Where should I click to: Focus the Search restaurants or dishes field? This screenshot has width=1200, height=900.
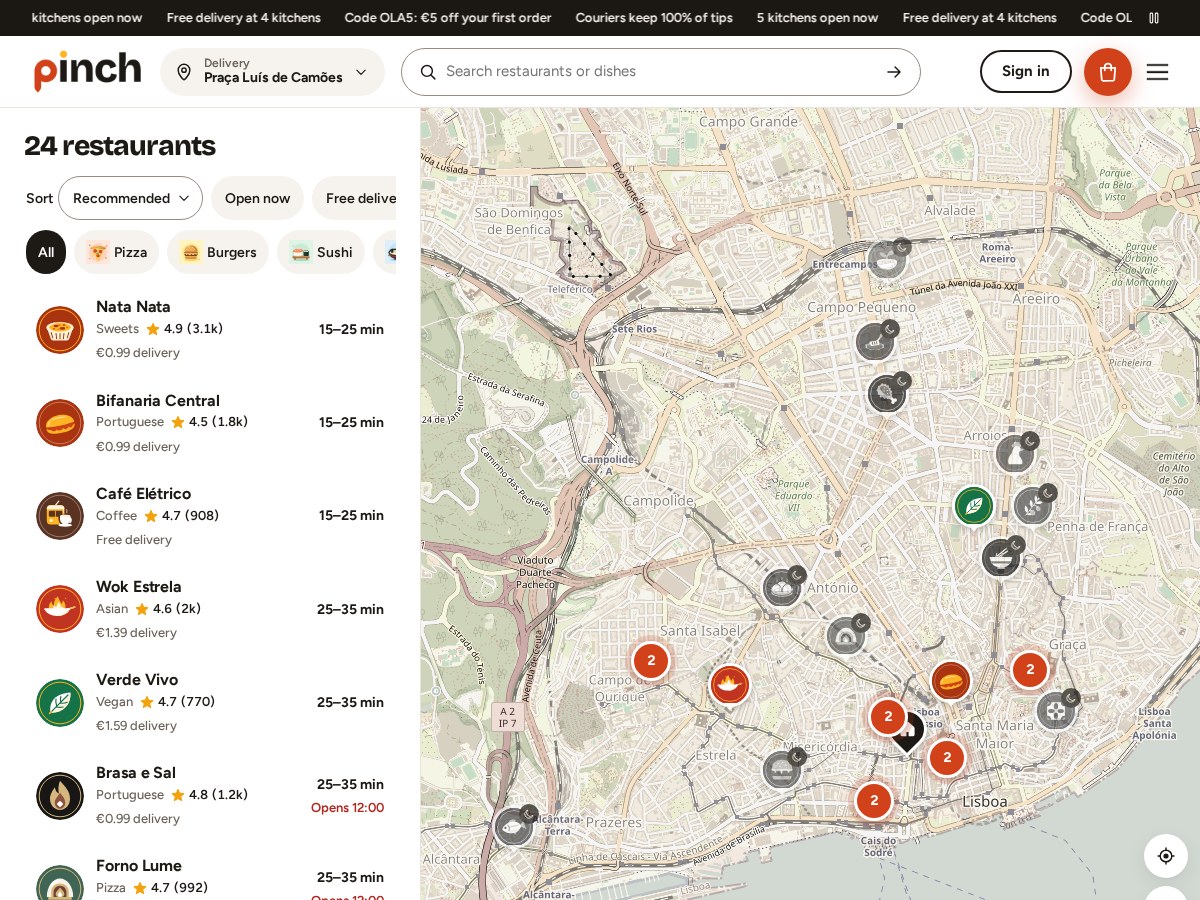pos(660,72)
